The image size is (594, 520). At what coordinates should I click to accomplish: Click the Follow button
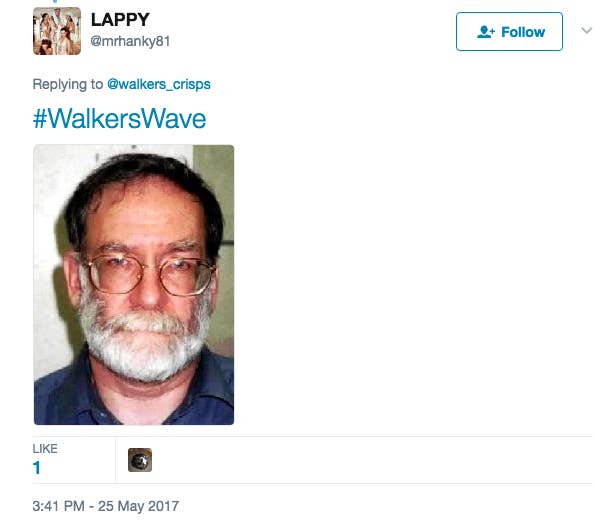[x=509, y=31]
